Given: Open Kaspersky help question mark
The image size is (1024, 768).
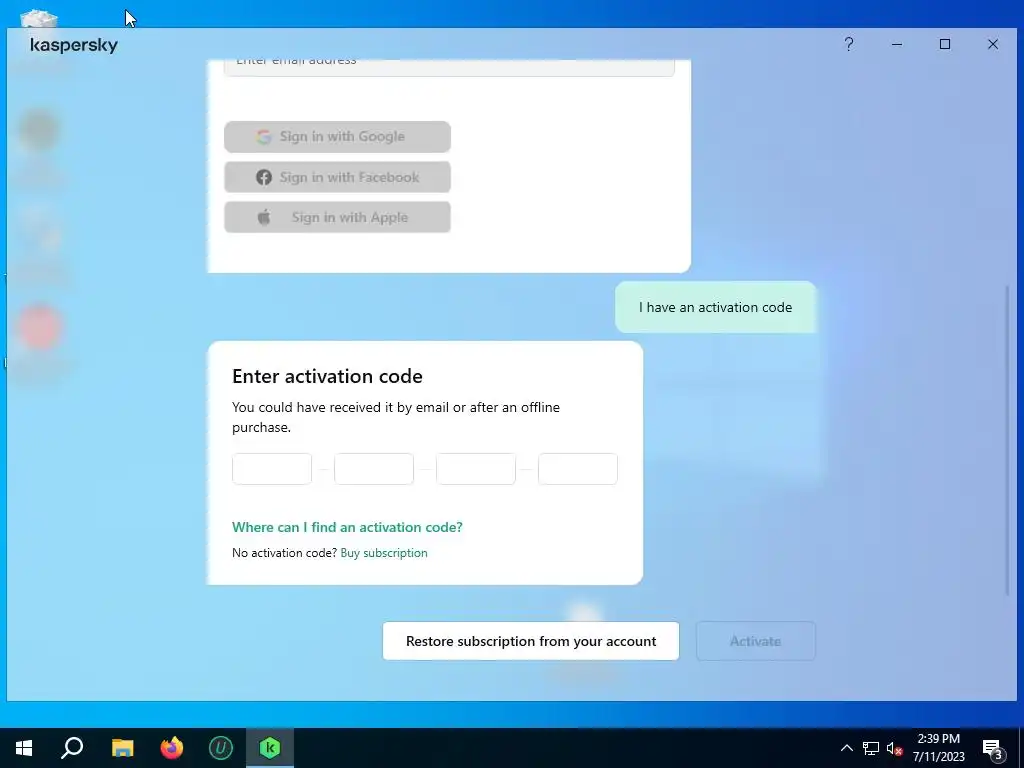Looking at the screenshot, I should [848, 44].
